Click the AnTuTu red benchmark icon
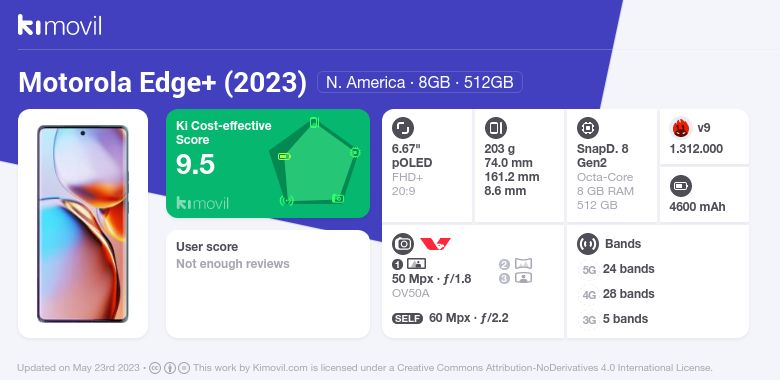 pyautogui.click(x=680, y=128)
